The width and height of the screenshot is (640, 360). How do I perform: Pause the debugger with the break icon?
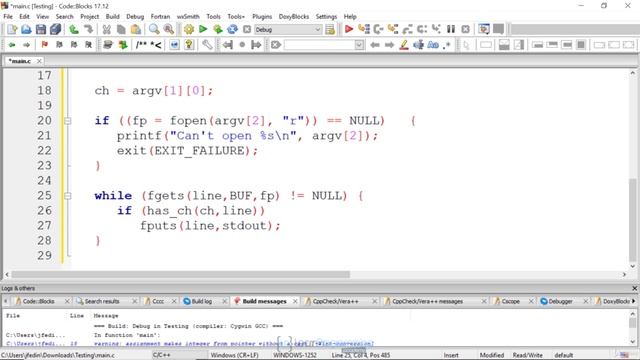pyautogui.click(x=451, y=29)
